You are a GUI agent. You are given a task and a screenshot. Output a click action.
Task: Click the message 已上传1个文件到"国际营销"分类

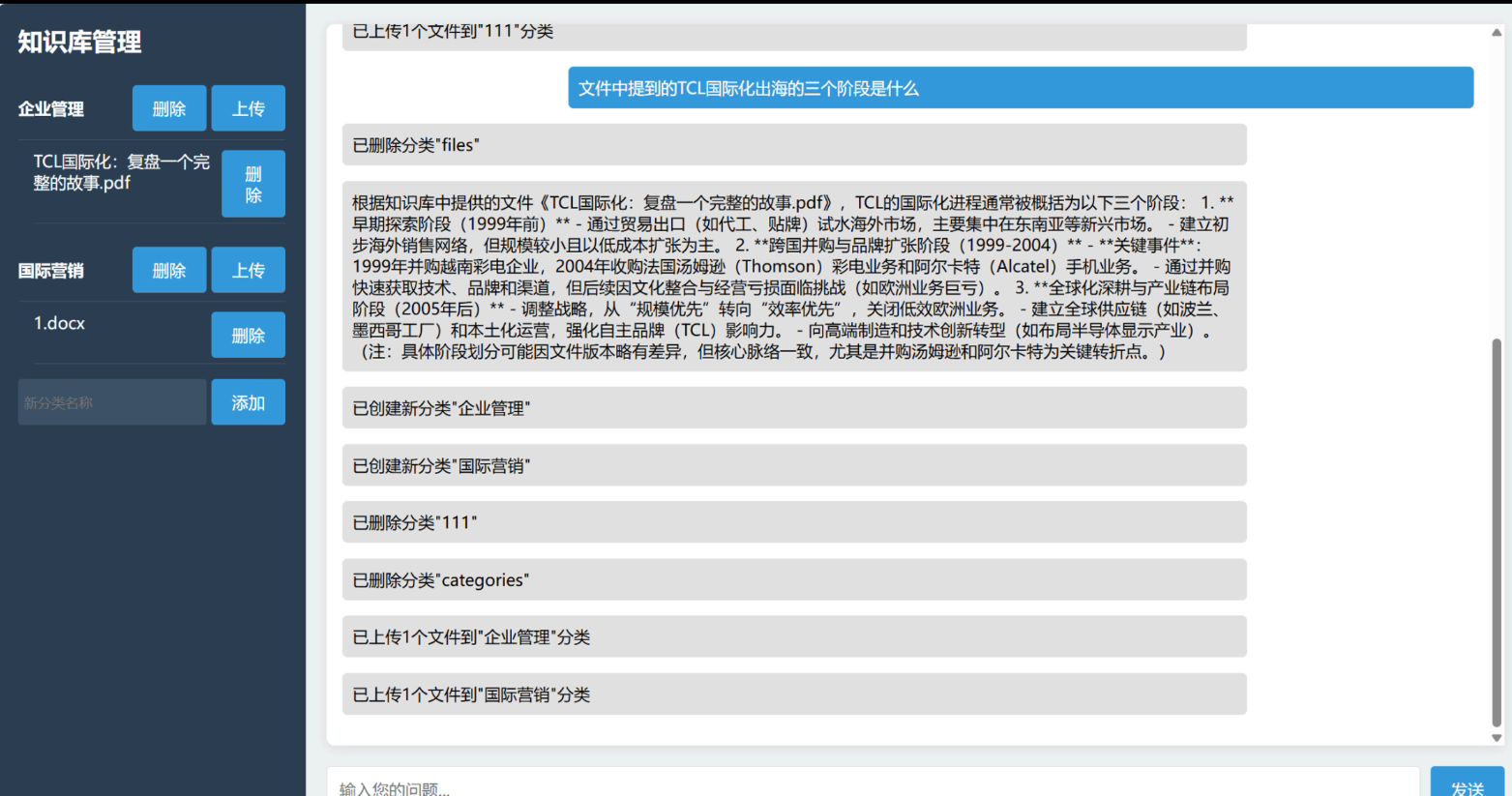(x=794, y=694)
